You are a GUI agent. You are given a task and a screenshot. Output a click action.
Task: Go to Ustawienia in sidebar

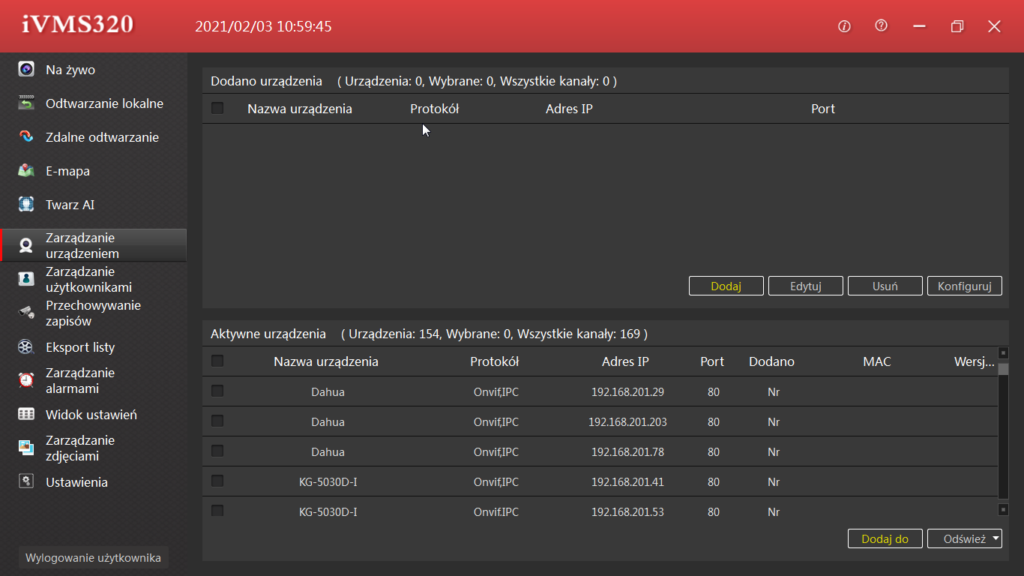pyautogui.click(x=76, y=482)
